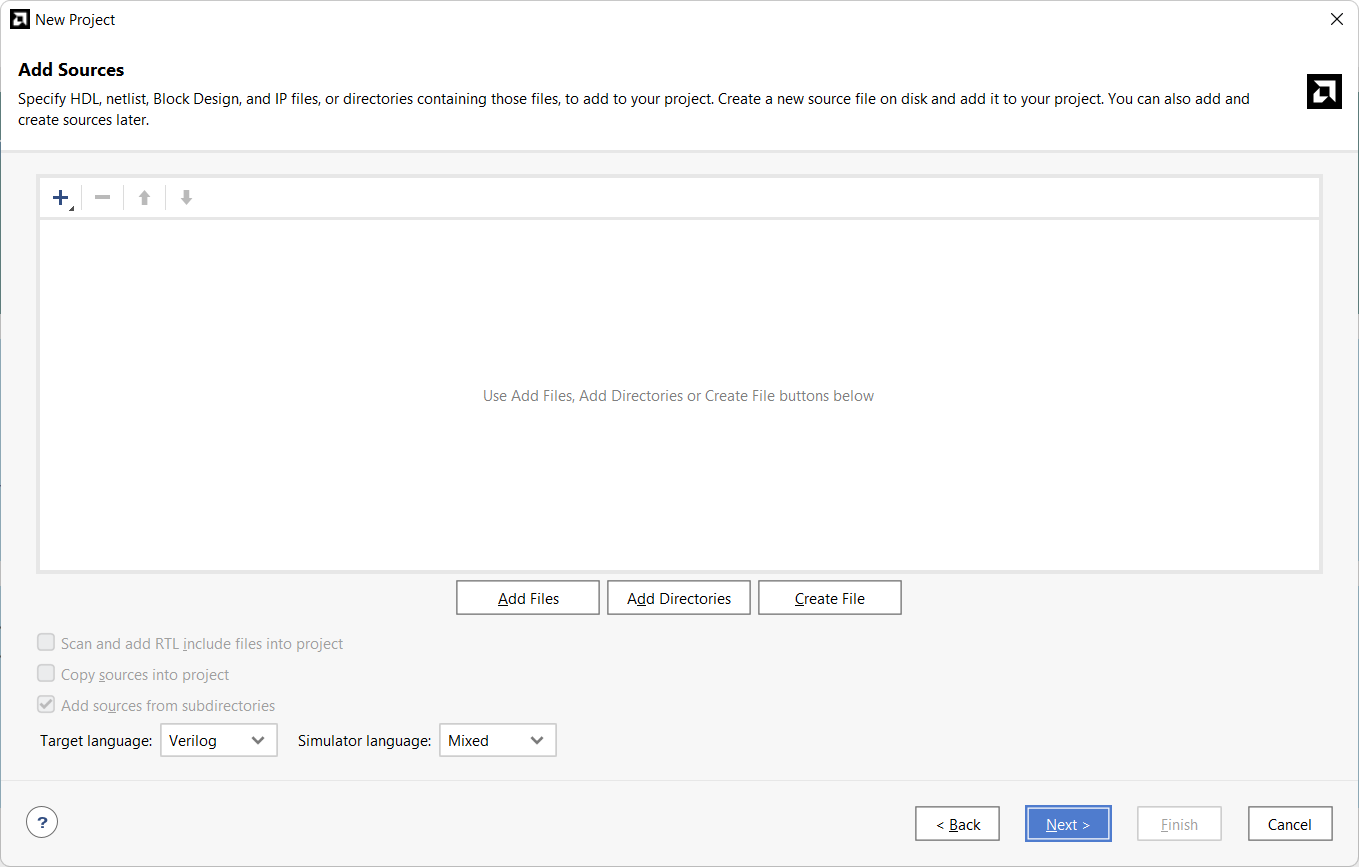Click the Create File button
The height and width of the screenshot is (867, 1359).
point(829,598)
